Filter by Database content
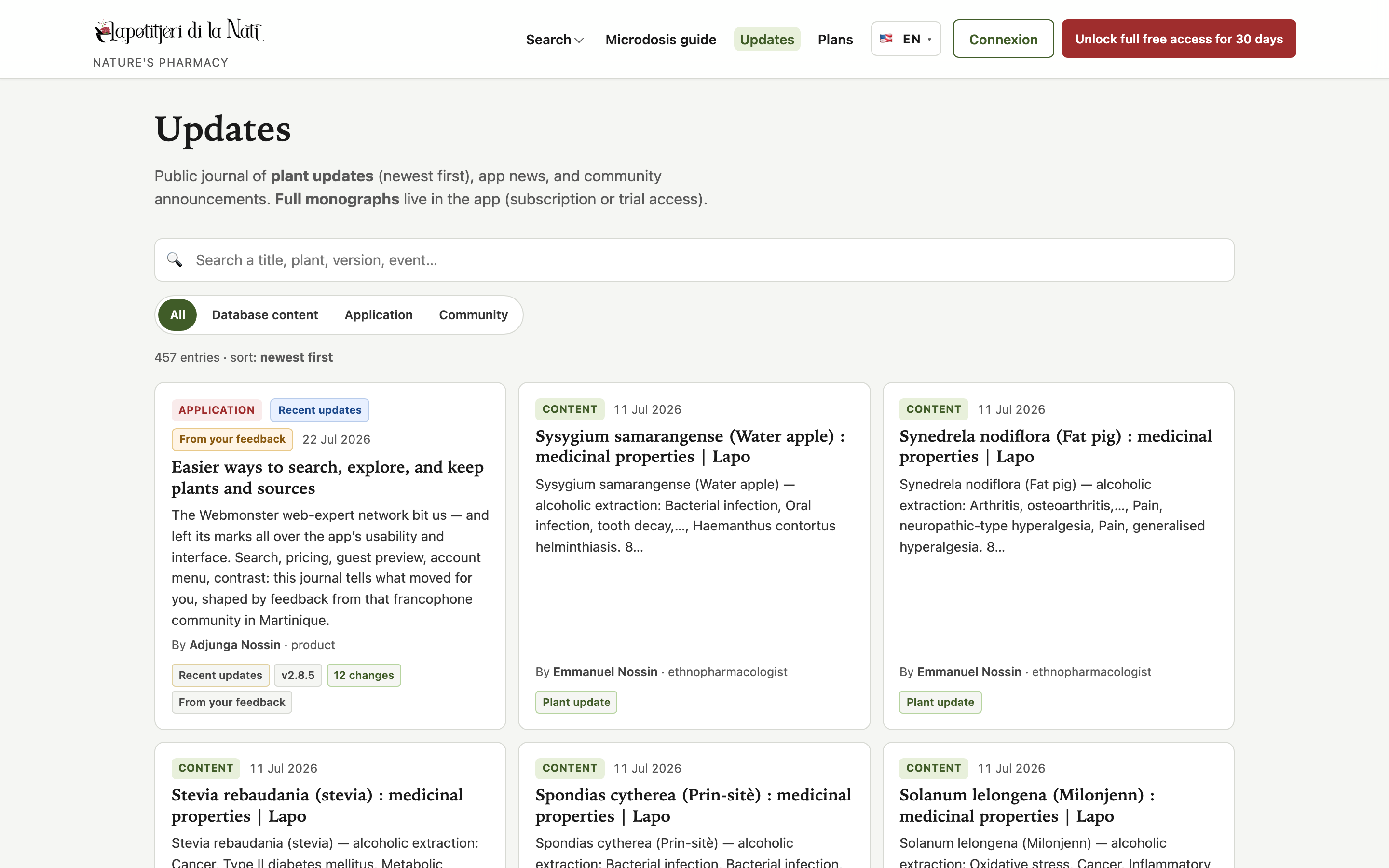The image size is (1389, 868). point(265,314)
